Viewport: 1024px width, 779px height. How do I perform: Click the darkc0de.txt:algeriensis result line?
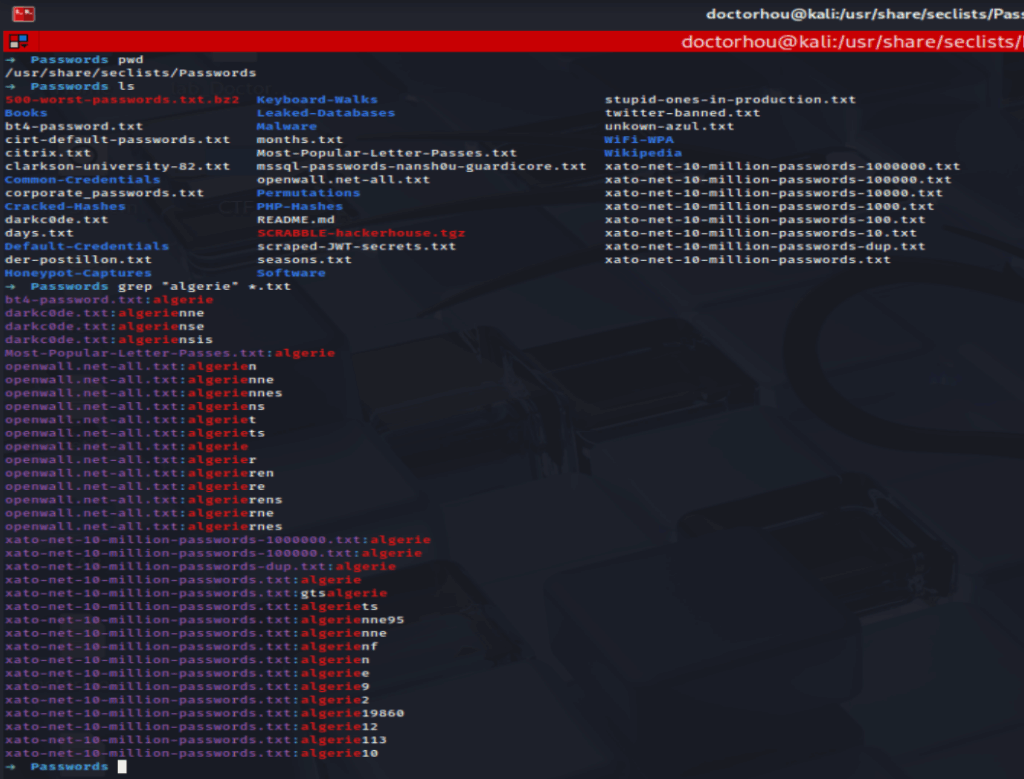(109, 340)
